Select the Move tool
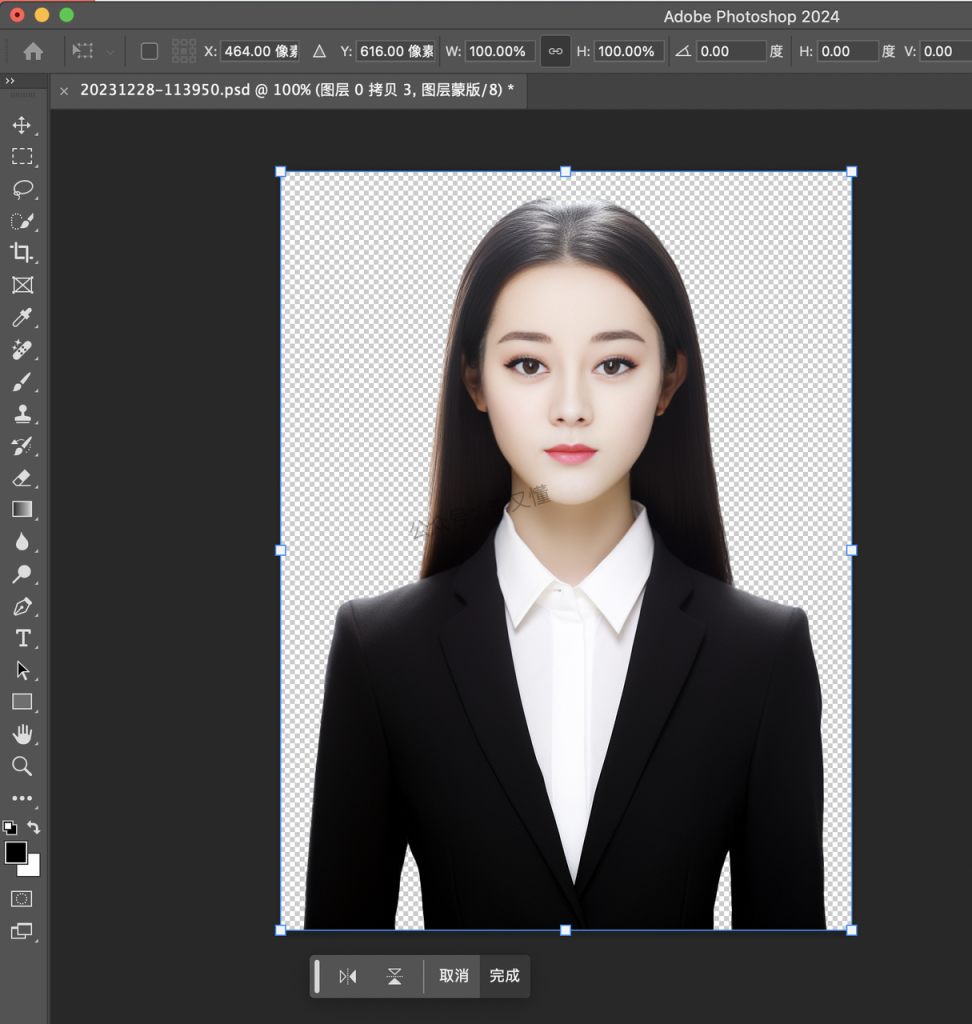 [21, 125]
